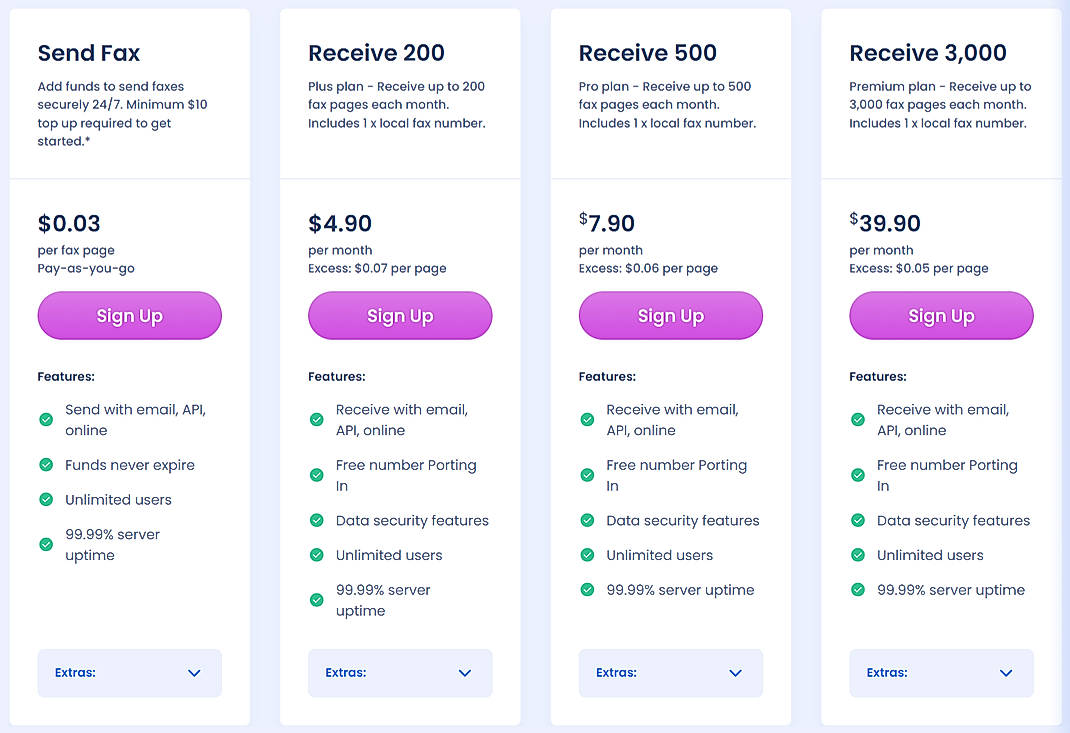This screenshot has height=733, width=1070.
Task: Sign up for the Receive 3,000 premium plan
Action: coord(941,315)
